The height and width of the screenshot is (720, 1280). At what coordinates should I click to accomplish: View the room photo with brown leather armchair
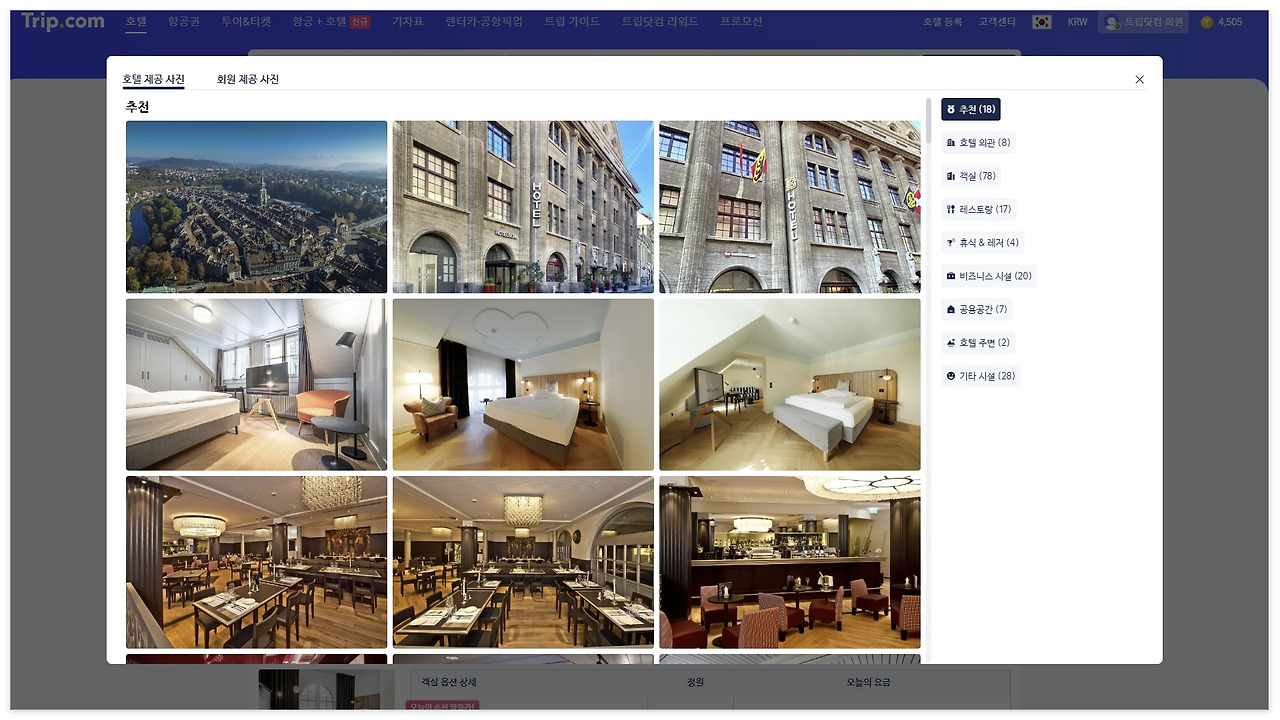(523, 385)
